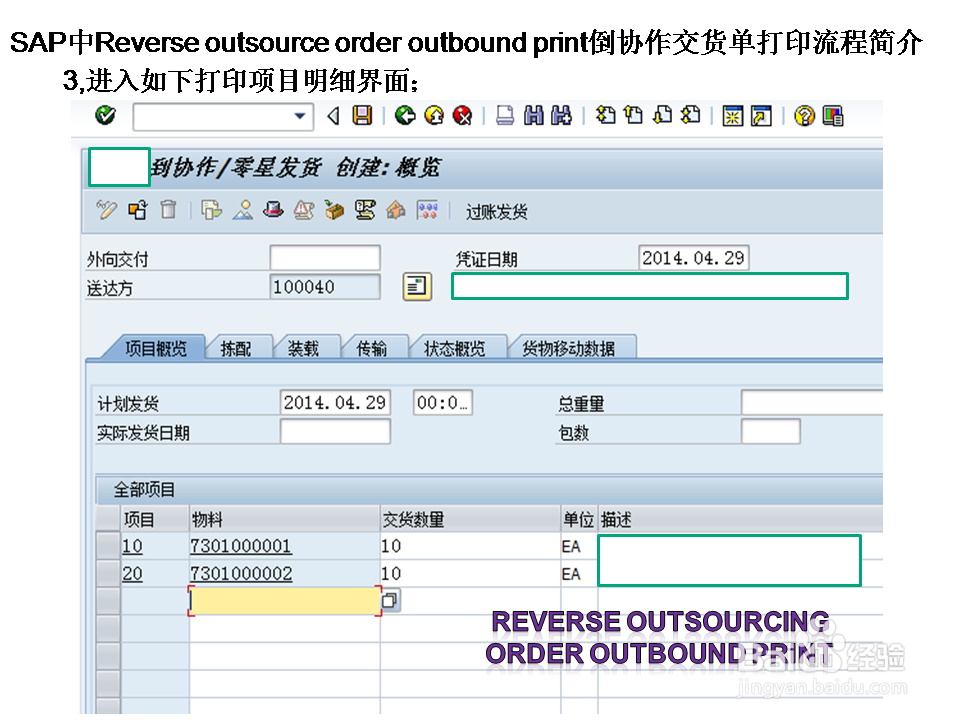Click item number link 10

pyautogui.click(x=132, y=546)
